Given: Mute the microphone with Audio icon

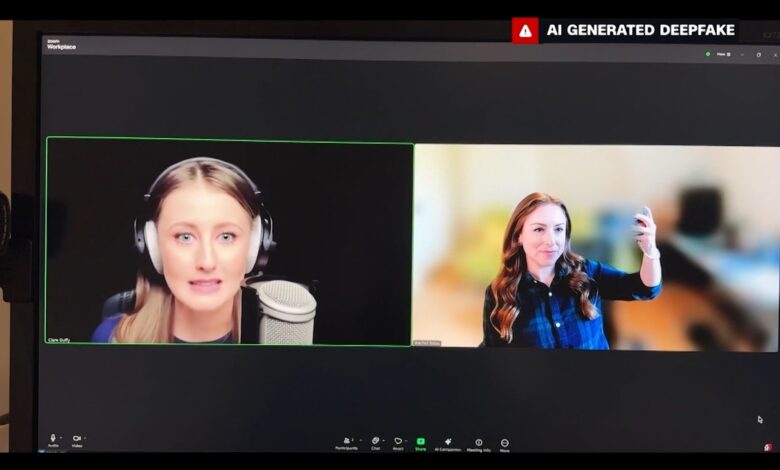Looking at the screenshot, I should coord(53,439).
